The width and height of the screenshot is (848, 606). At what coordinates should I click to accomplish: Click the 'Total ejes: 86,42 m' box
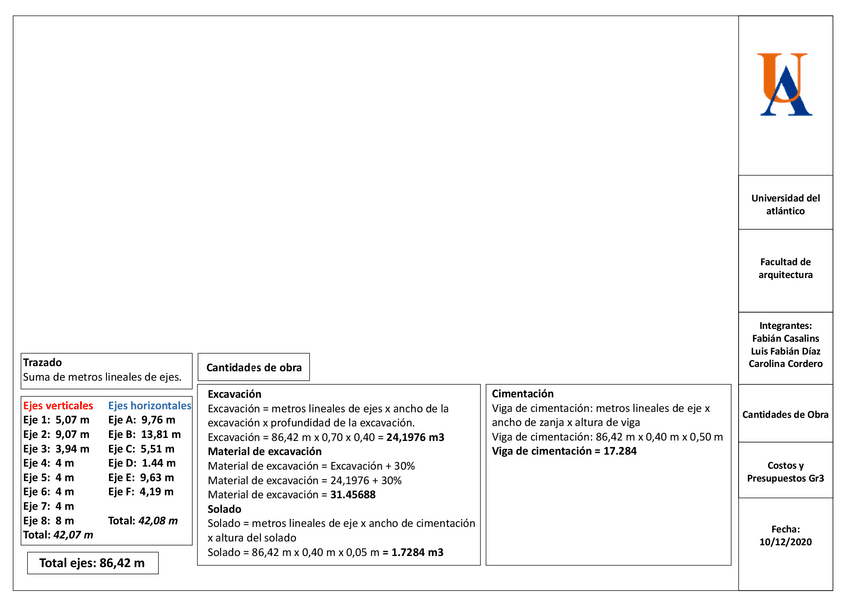(92, 563)
